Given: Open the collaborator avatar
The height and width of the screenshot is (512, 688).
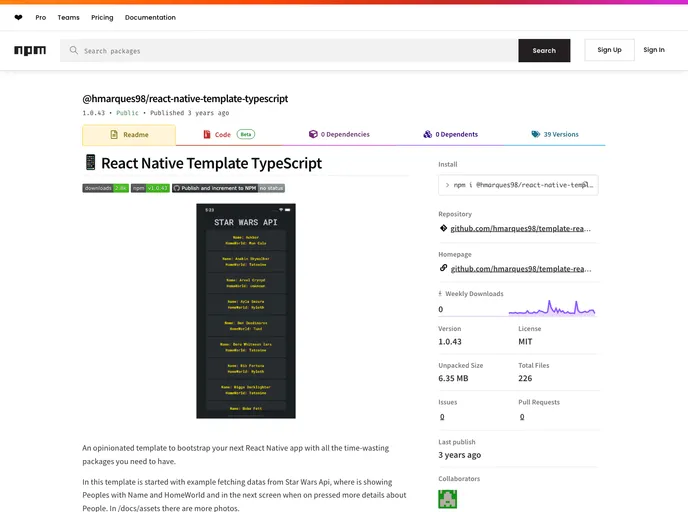Looking at the screenshot, I should [x=448, y=499].
